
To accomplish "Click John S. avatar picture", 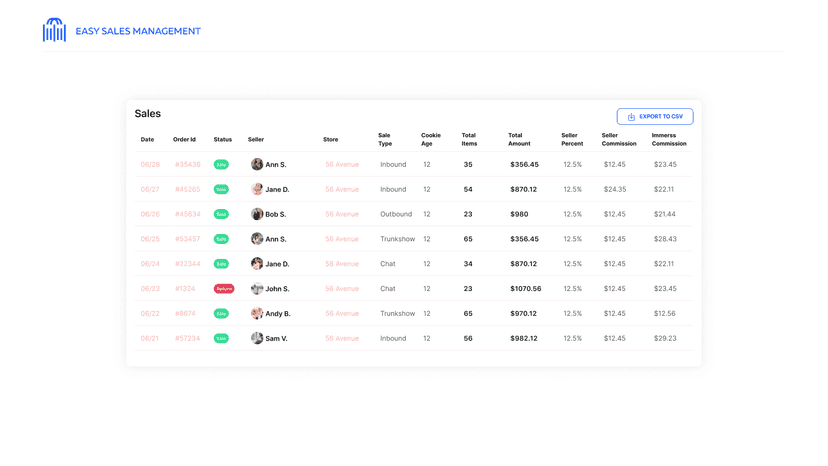I will coord(257,288).
